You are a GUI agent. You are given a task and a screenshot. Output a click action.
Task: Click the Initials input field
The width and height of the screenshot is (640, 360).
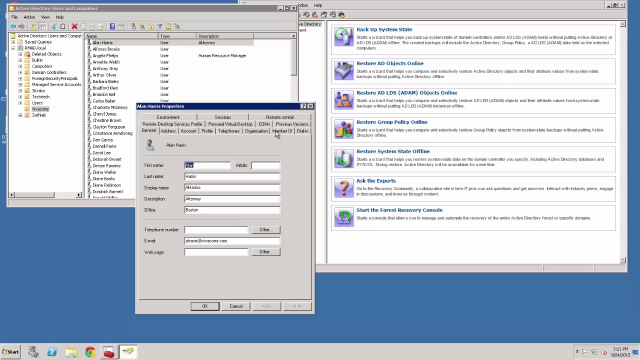(x=265, y=165)
